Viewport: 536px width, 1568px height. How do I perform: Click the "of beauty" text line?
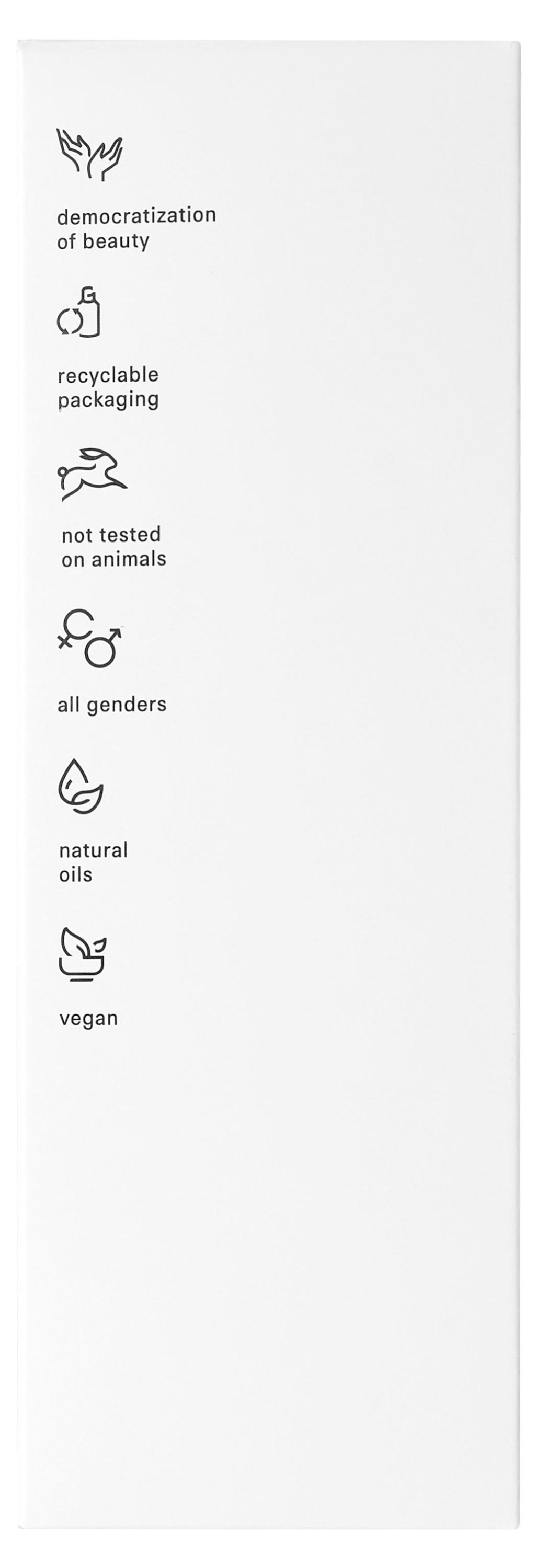(103, 241)
